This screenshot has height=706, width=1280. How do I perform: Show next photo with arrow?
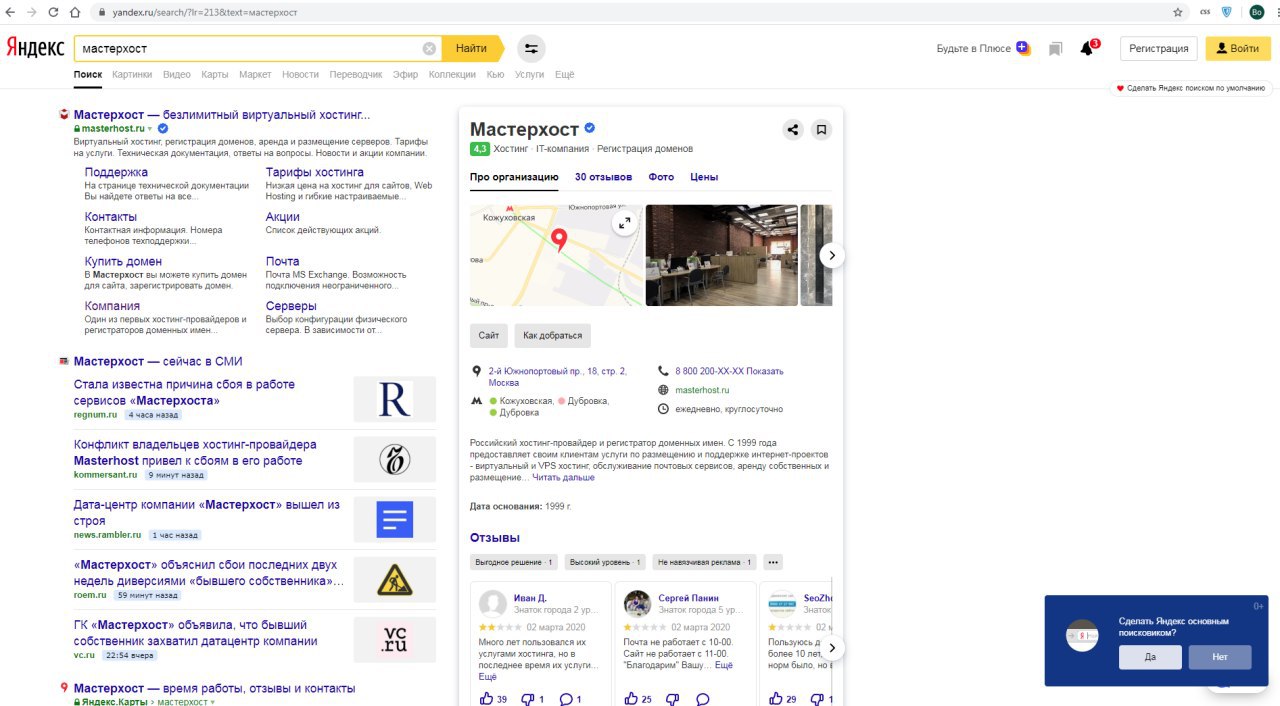point(832,255)
